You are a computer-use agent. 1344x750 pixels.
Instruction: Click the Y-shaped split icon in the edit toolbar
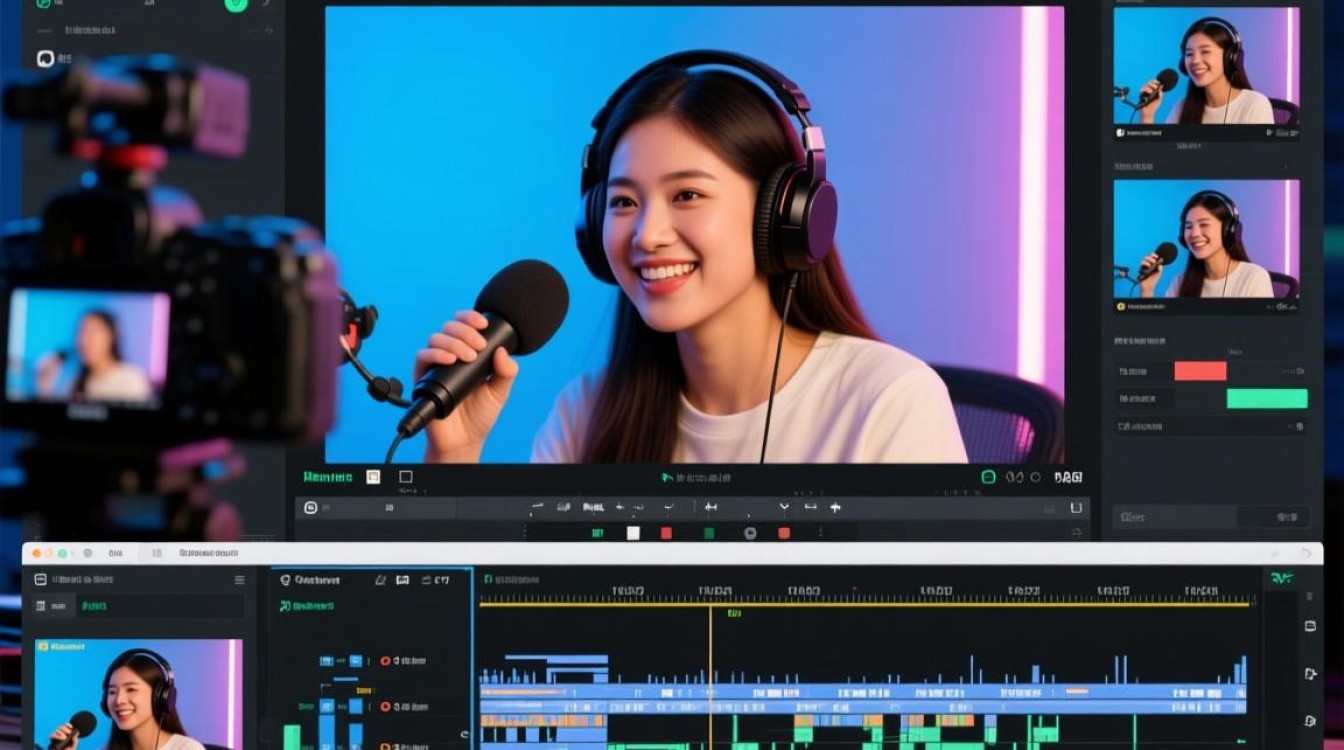click(x=784, y=508)
